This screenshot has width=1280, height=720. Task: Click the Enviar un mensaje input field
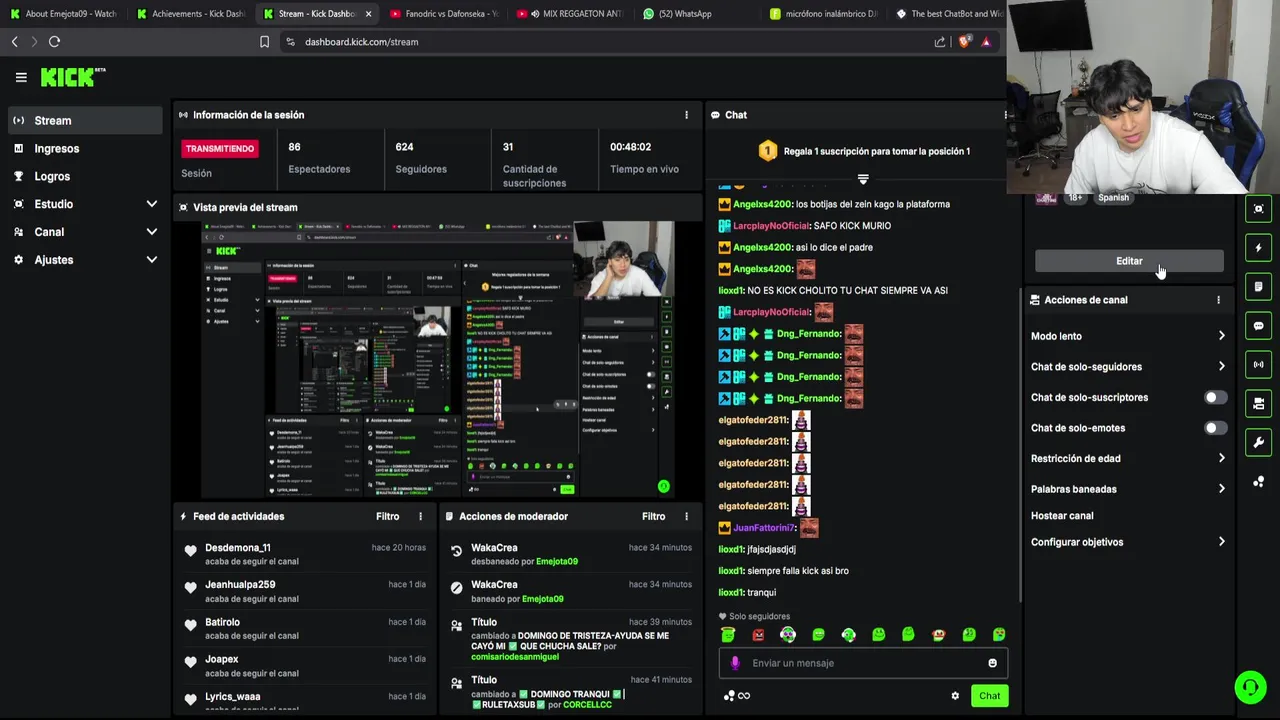[863, 663]
